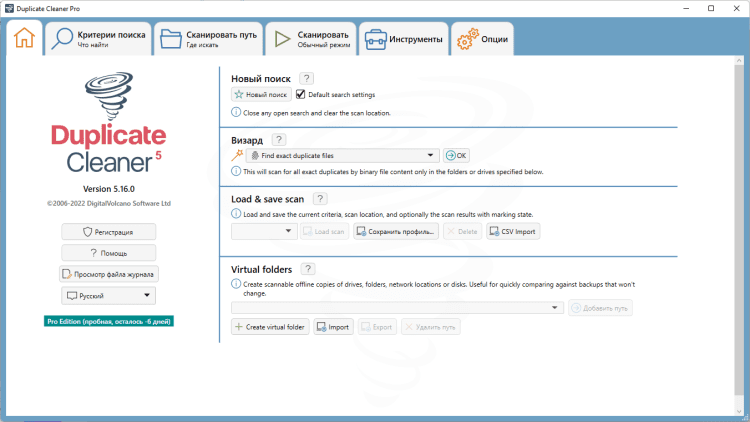Screen dimensions: 750x422
Task: Click the Duplicate Cleaner tornado logo
Action: click(109, 96)
